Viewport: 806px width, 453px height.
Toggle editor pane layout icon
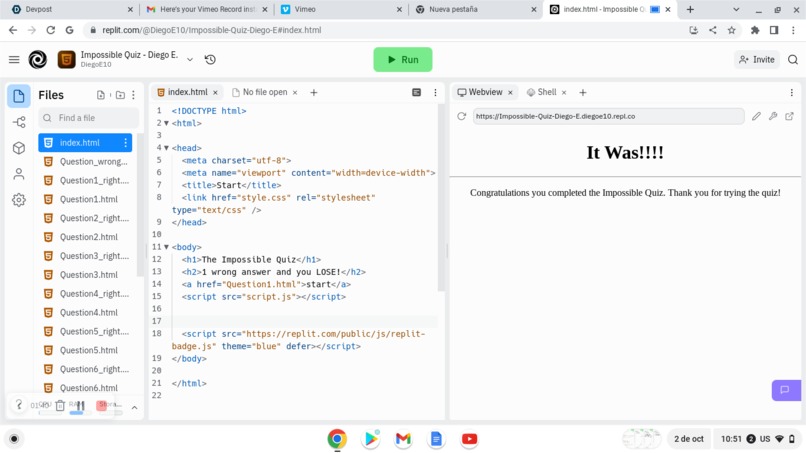[416, 93]
